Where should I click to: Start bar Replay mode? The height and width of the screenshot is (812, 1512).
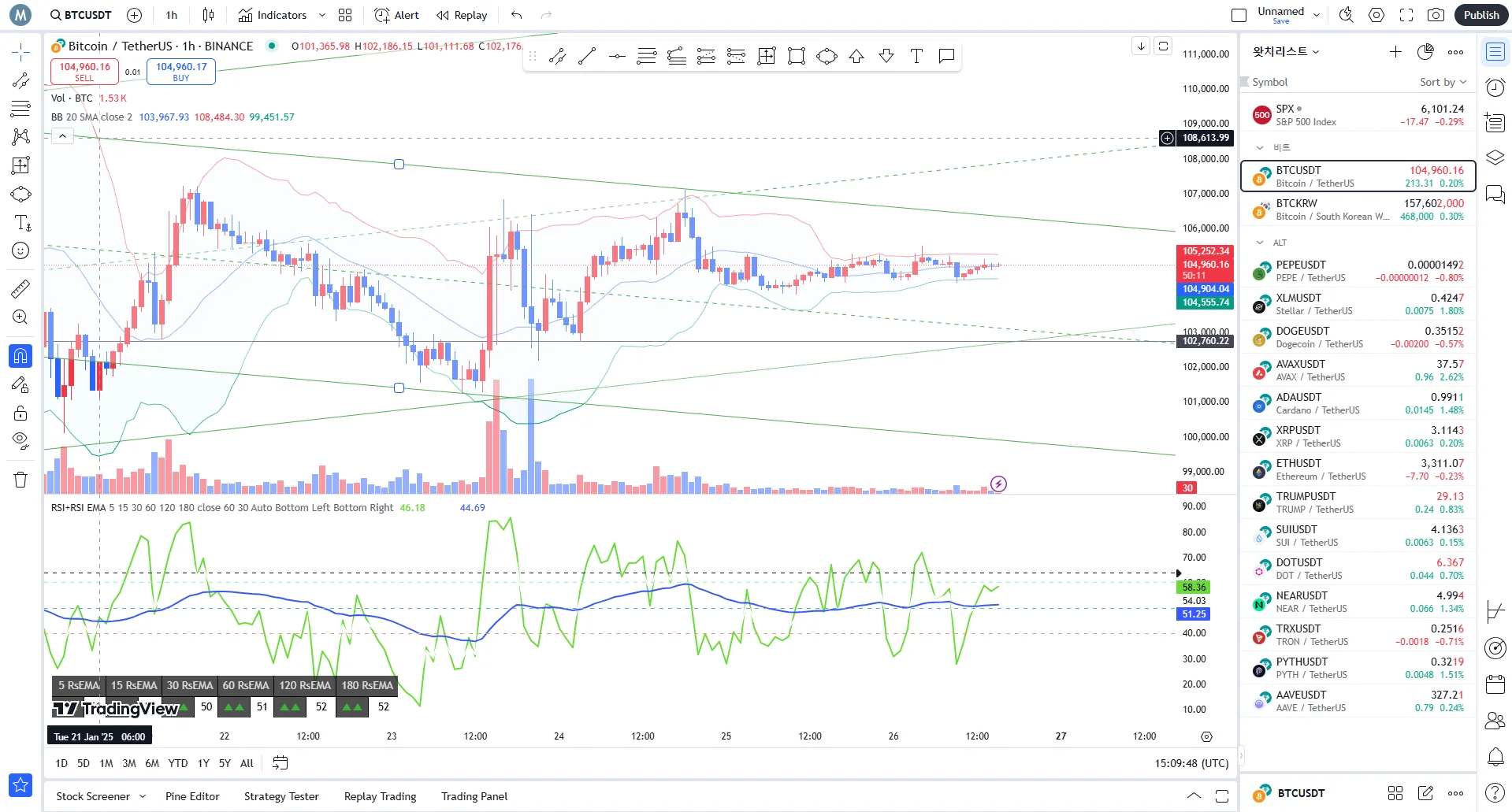tap(463, 15)
